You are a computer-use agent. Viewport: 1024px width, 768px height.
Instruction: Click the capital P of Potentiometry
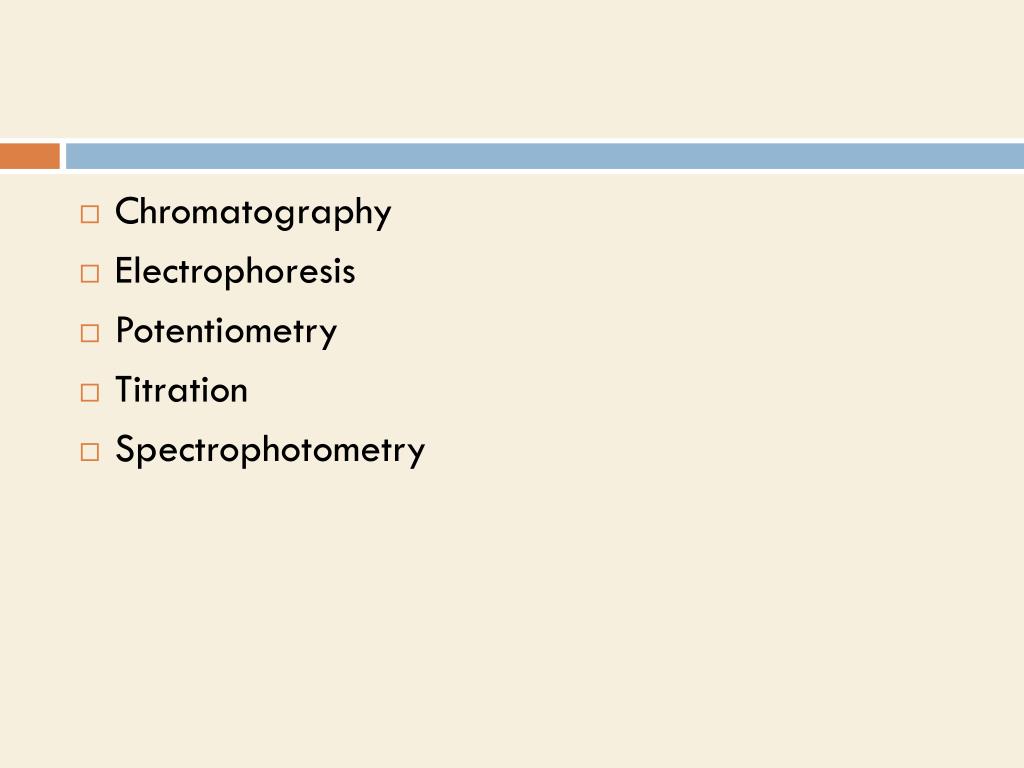[x=125, y=330]
